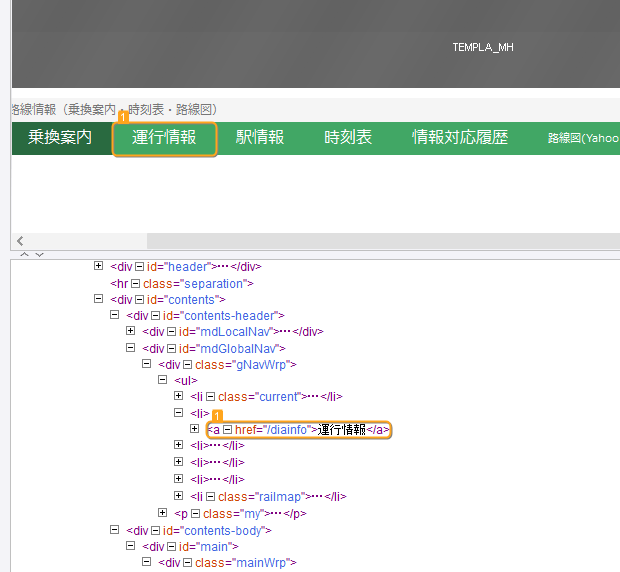Expand the p class="my" node
This screenshot has width=620, height=572.
(x=163, y=513)
